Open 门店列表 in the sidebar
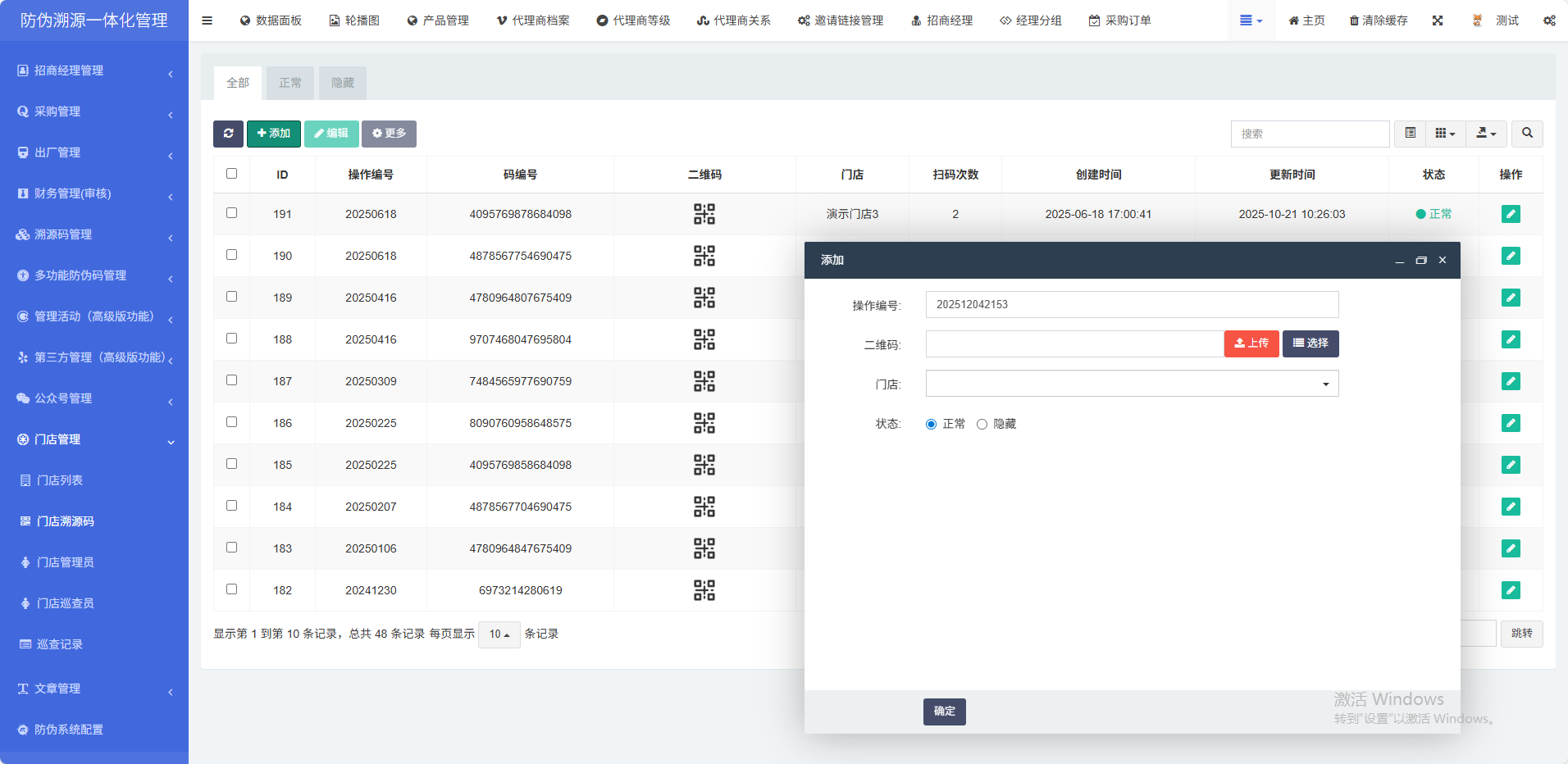 (60, 480)
